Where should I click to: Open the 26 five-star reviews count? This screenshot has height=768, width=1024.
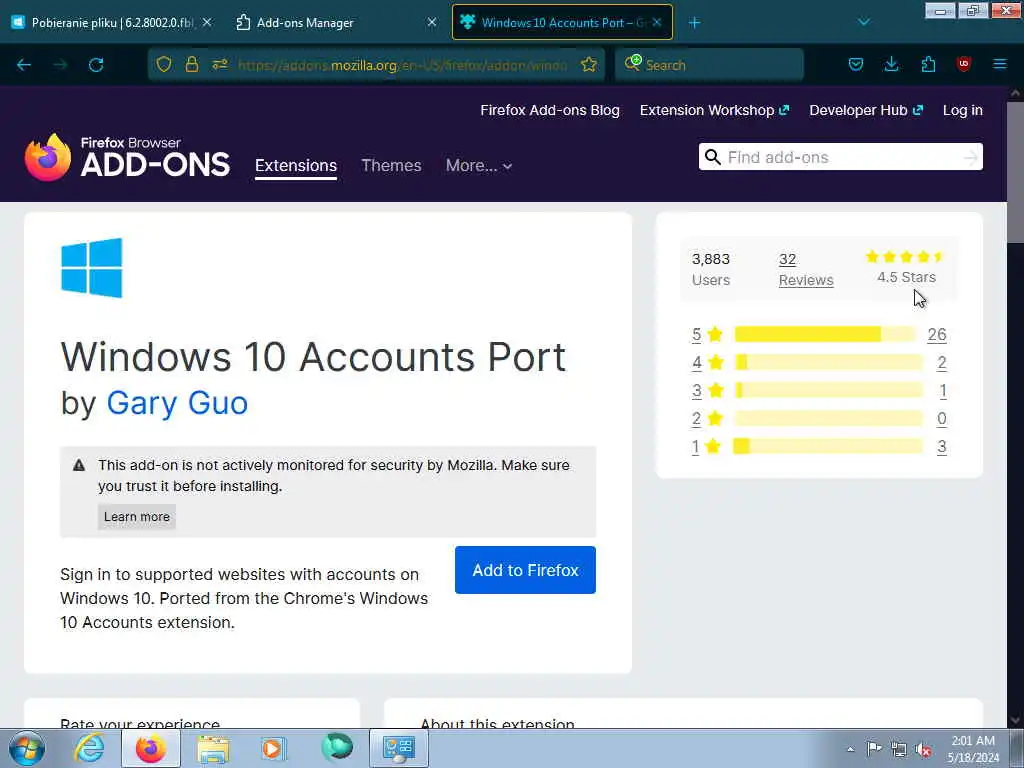936,334
